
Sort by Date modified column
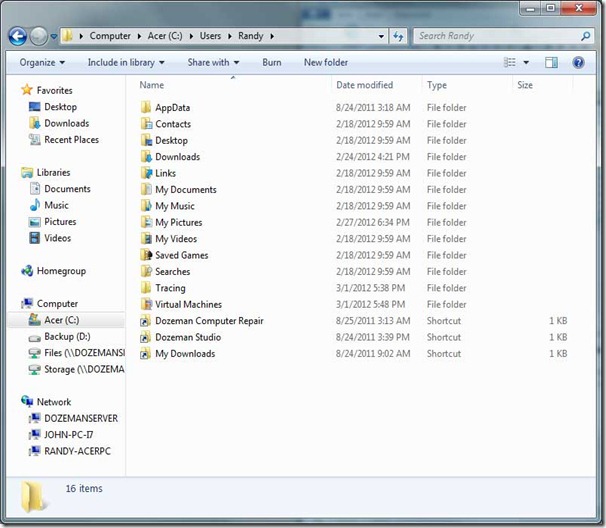[364, 85]
